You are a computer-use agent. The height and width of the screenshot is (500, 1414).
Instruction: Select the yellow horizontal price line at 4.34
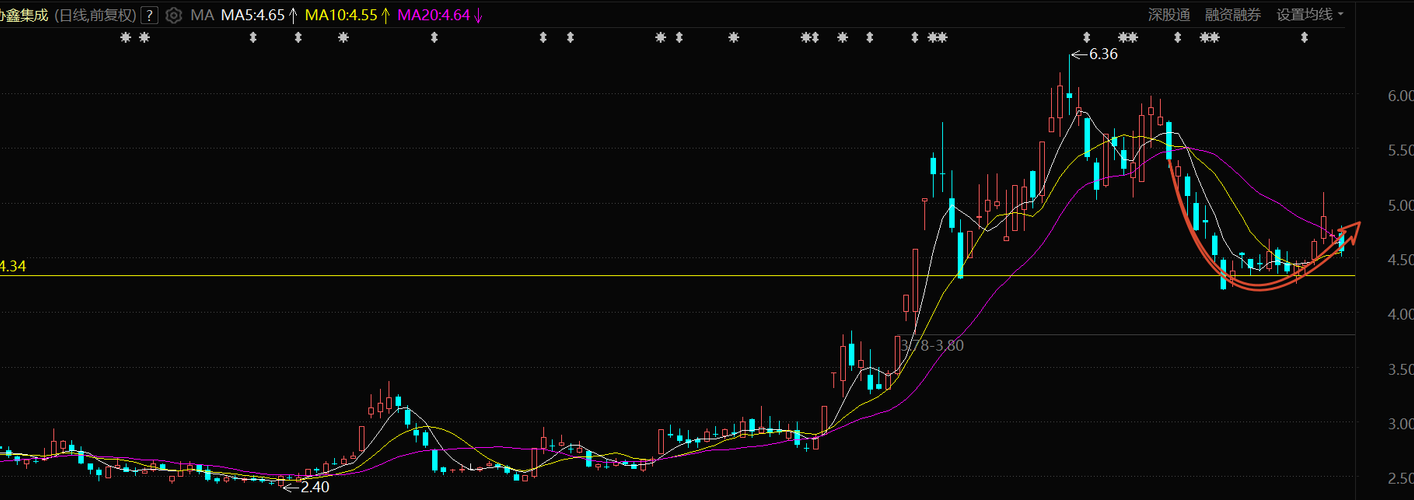pos(677,275)
